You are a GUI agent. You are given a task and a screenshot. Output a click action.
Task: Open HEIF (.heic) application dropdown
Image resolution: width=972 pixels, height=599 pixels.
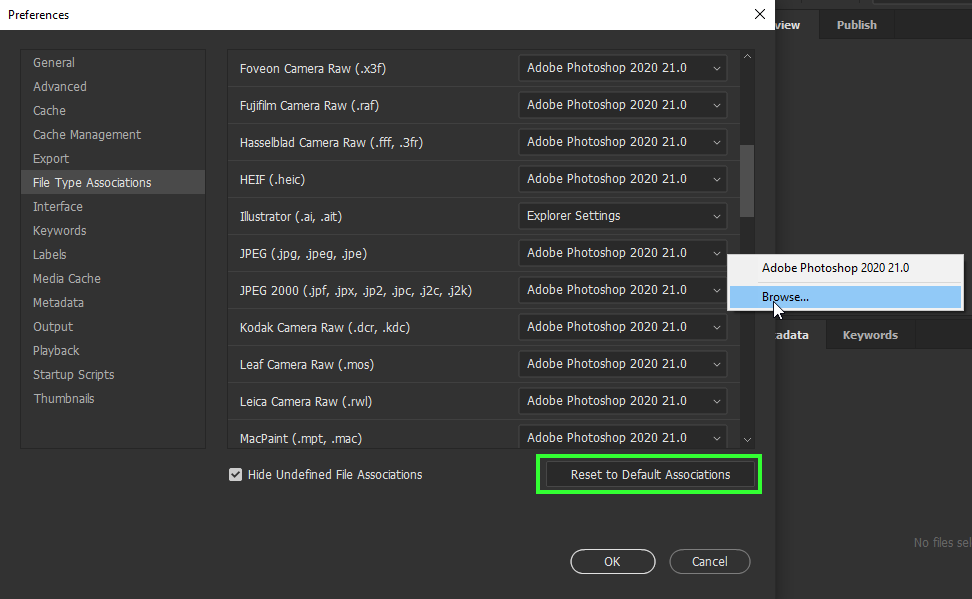[x=622, y=179]
